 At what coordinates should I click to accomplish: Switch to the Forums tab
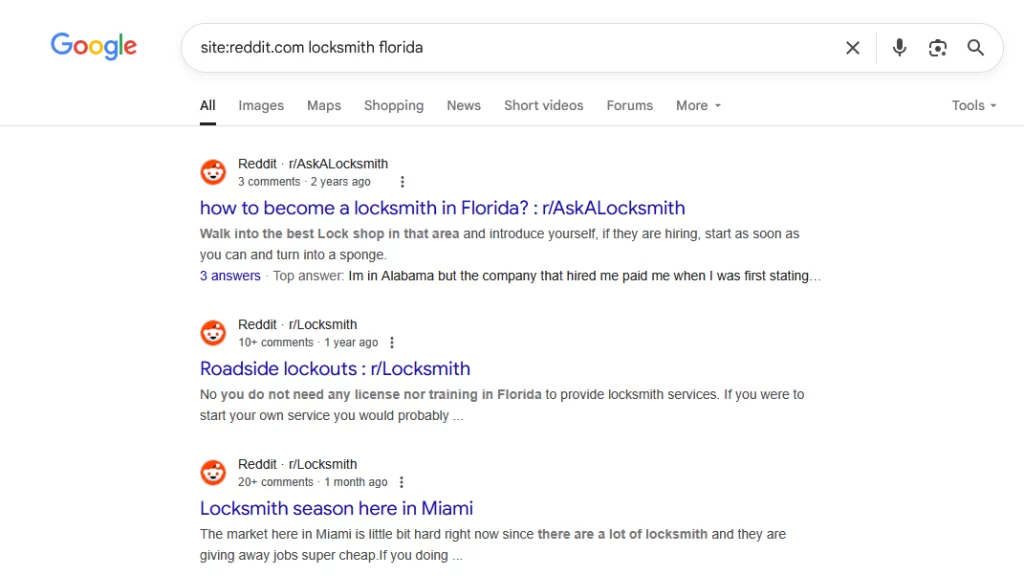coord(629,105)
